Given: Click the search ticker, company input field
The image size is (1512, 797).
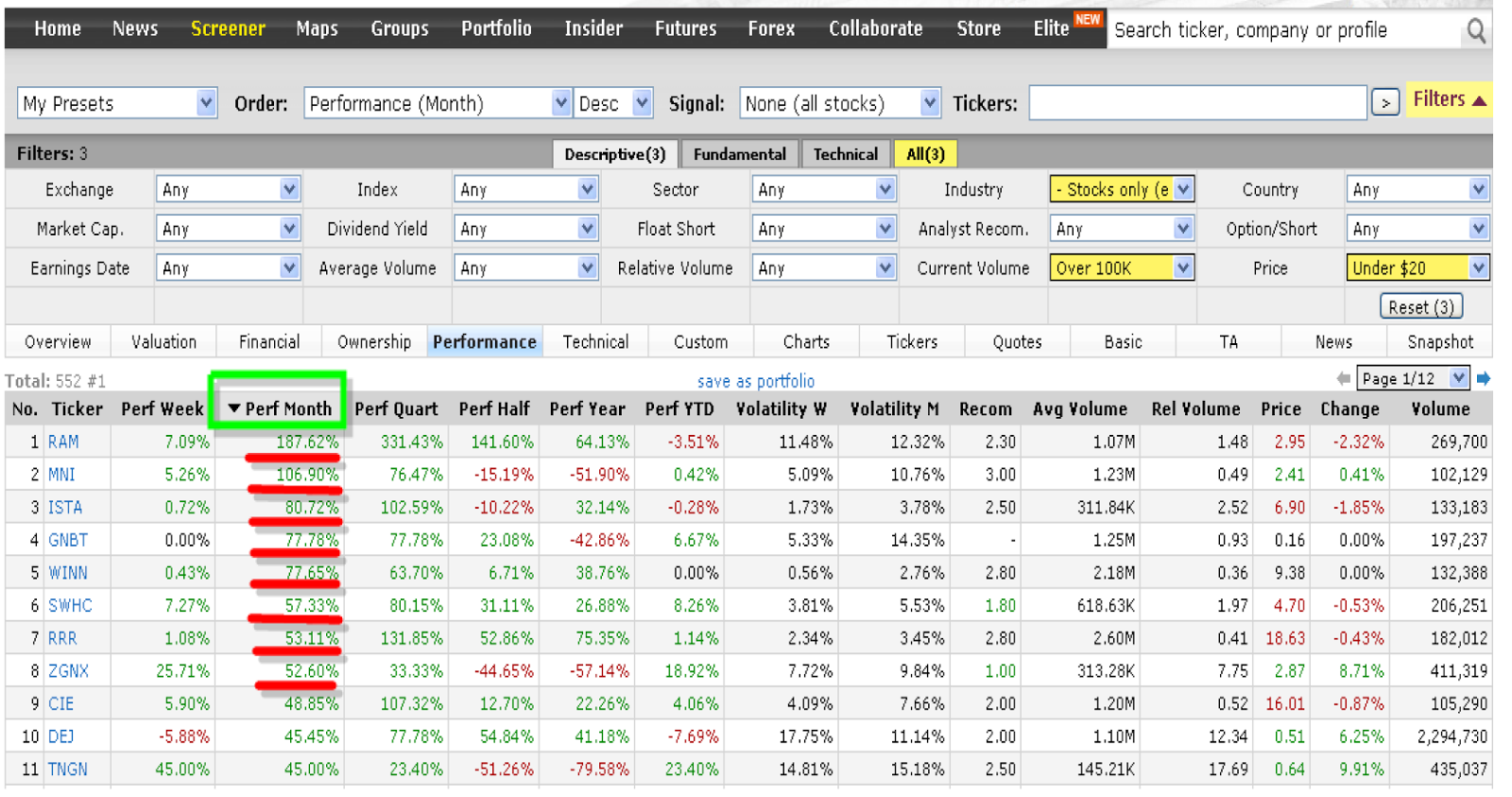Looking at the screenshot, I should [1285, 30].
